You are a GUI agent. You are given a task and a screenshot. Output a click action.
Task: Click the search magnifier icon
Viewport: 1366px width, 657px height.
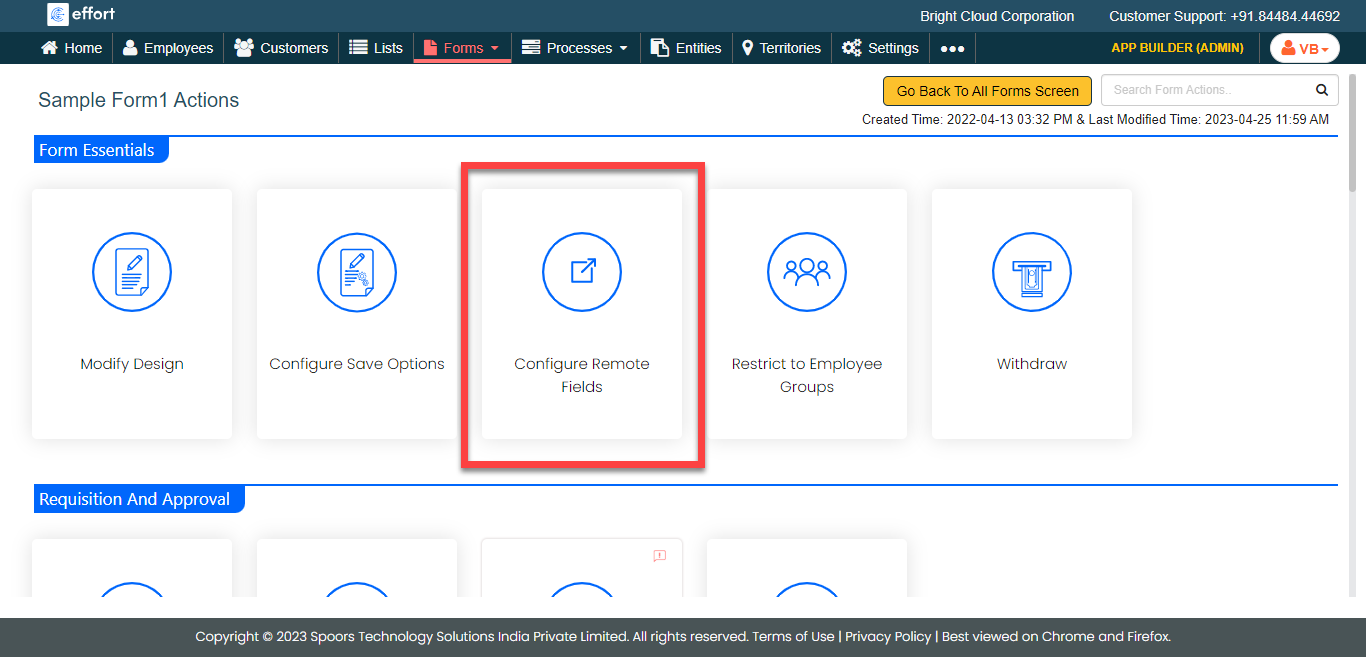pos(1321,90)
